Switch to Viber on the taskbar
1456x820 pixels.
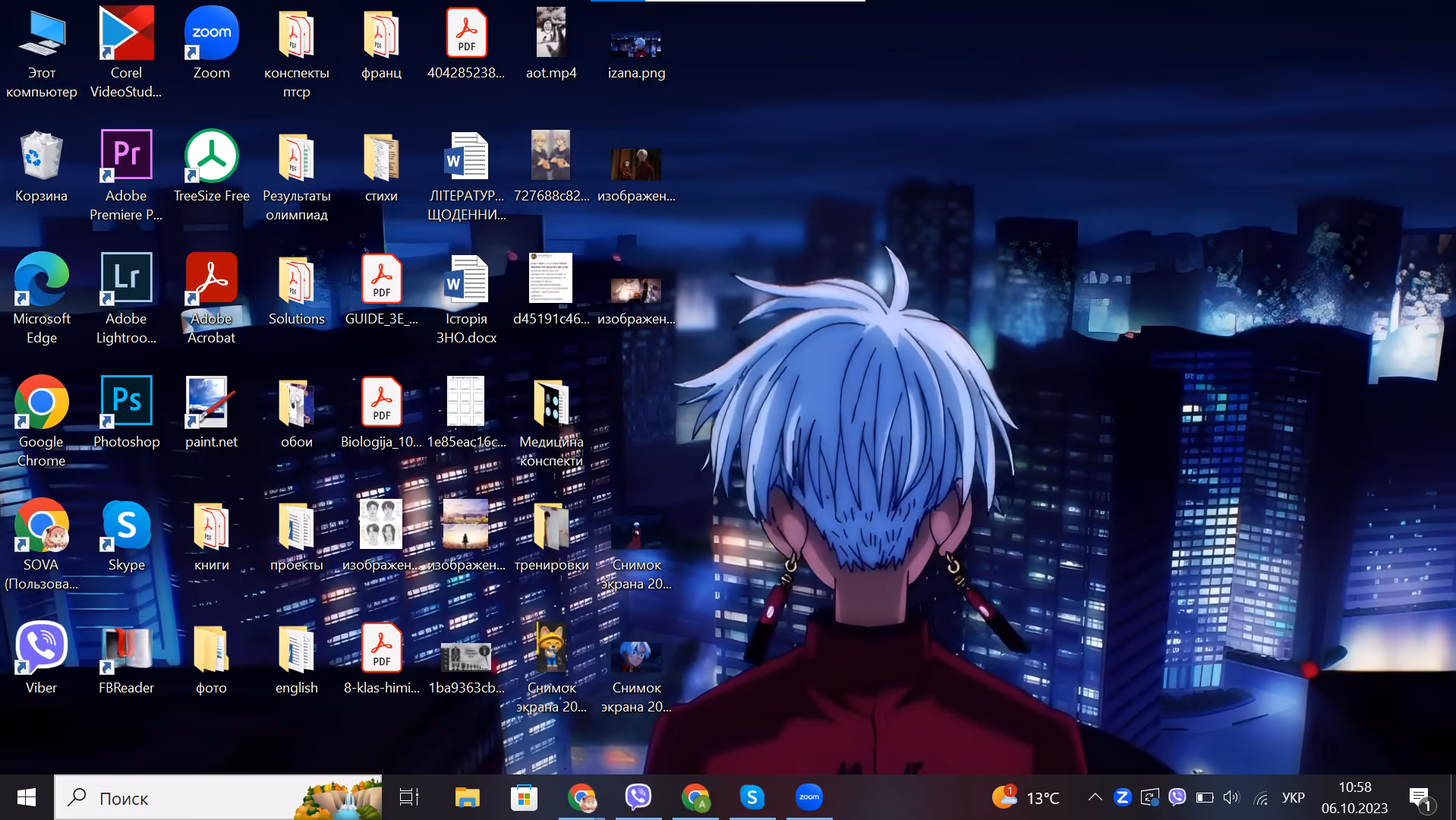pos(638,797)
